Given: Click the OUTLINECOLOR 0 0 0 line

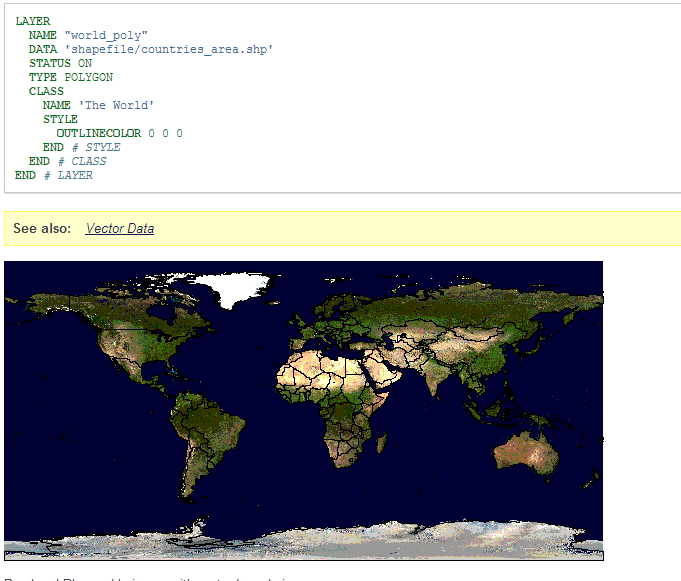Looking at the screenshot, I should 119,133.
